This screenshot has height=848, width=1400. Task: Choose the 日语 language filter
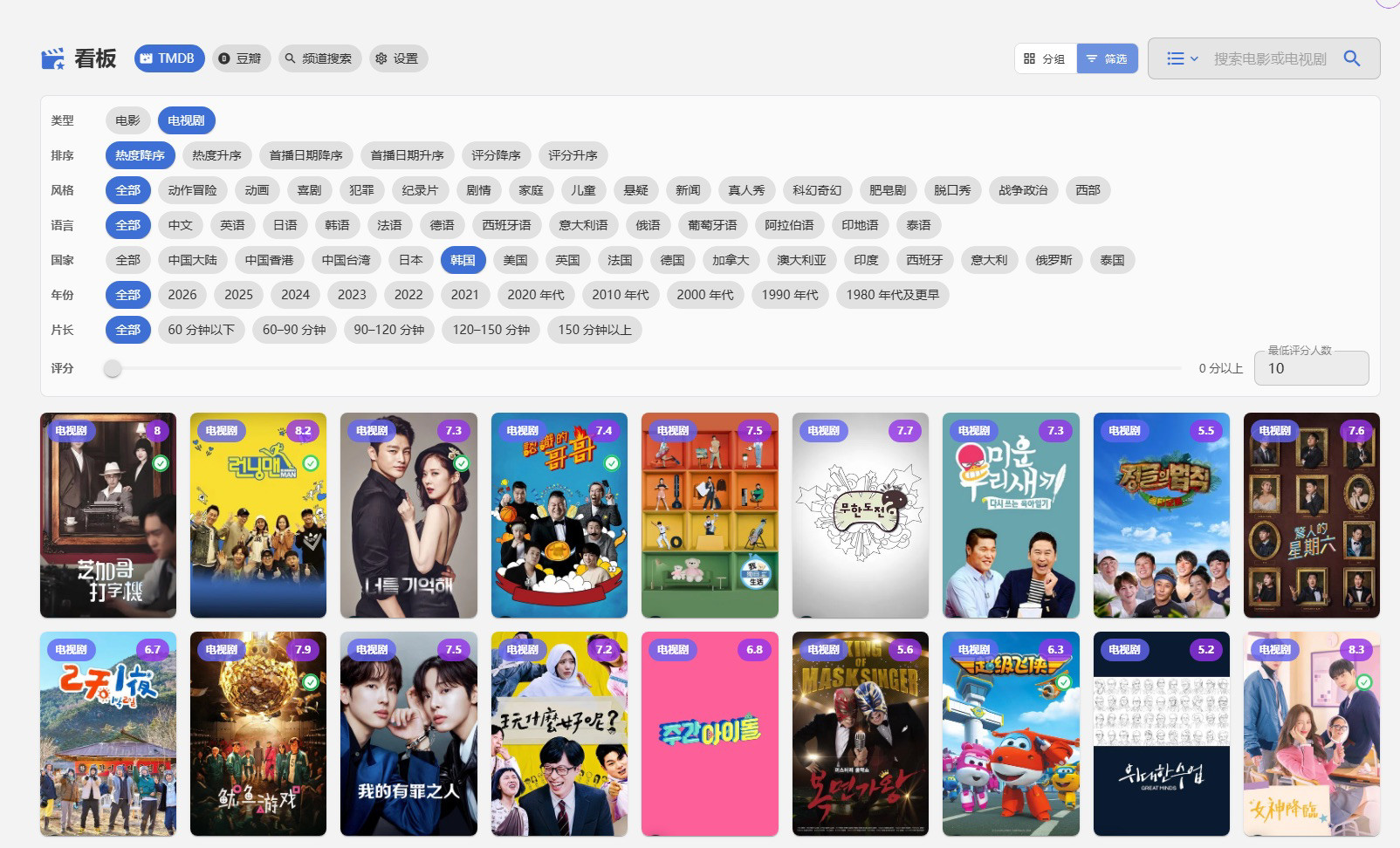(x=285, y=225)
